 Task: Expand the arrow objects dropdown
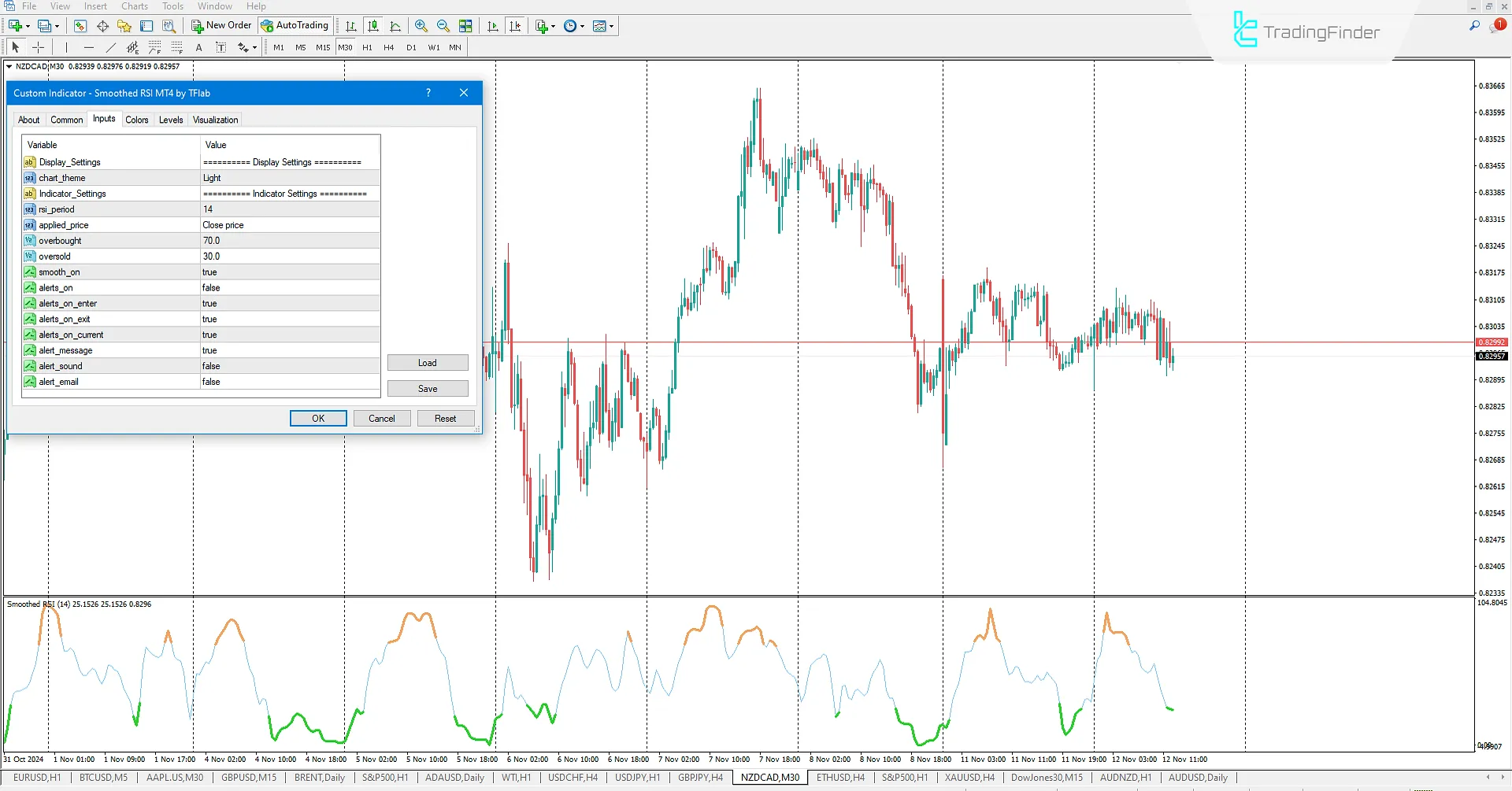click(x=254, y=47)
